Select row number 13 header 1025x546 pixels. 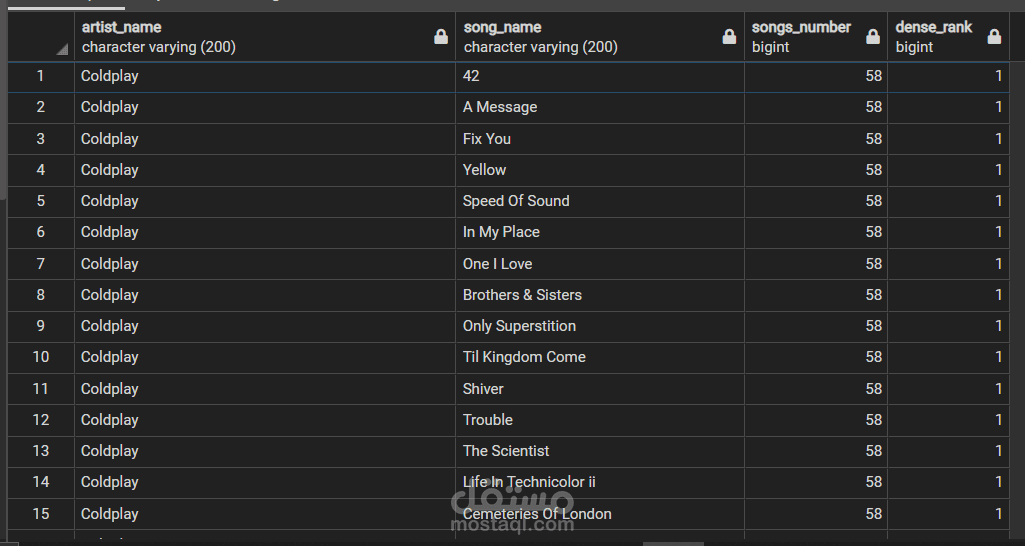(41, 451)
